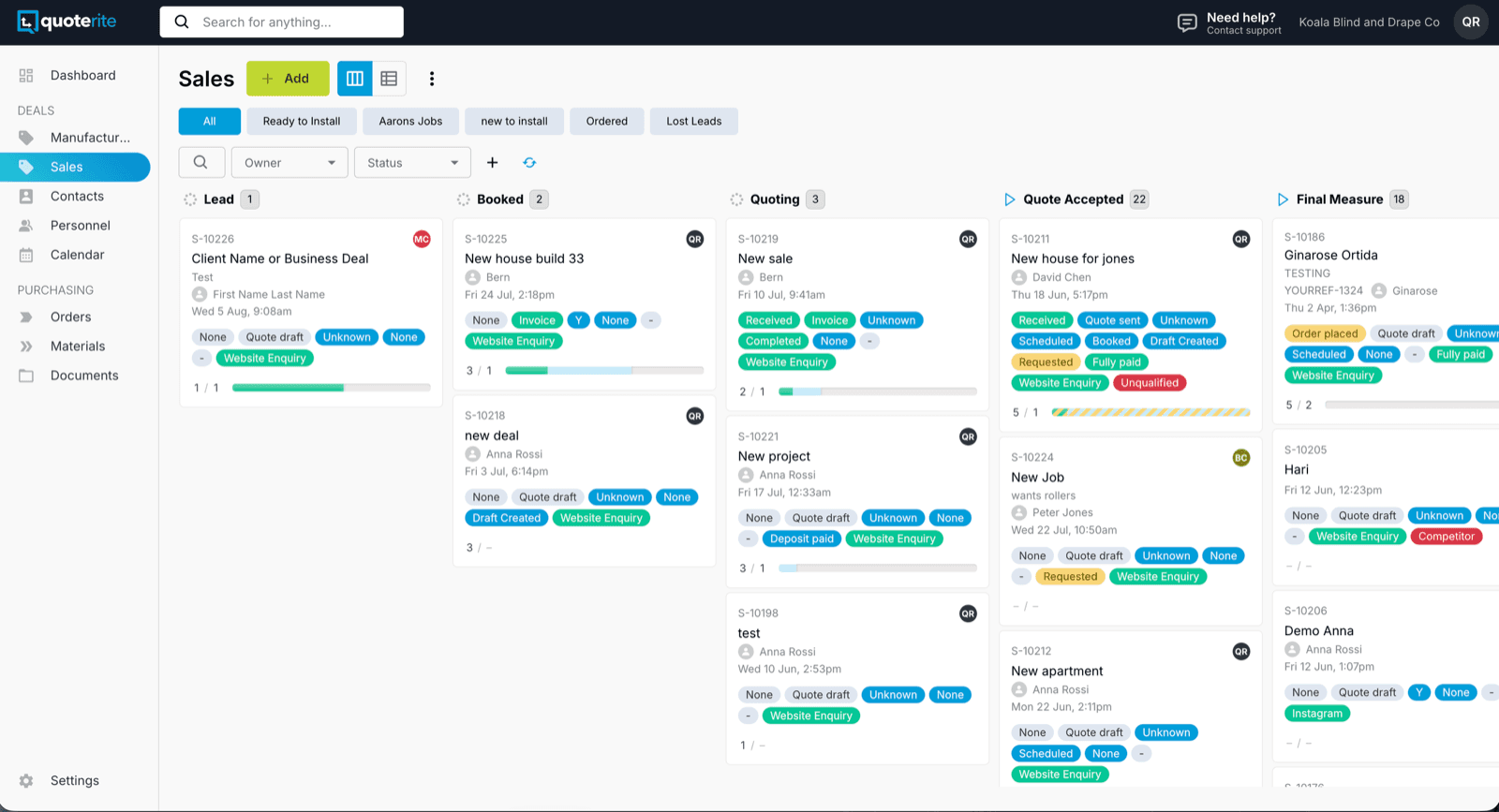Viewport: 1499px width, 812px height.
Task: Click the Materials chevrons icon
Action: (26, 347)
